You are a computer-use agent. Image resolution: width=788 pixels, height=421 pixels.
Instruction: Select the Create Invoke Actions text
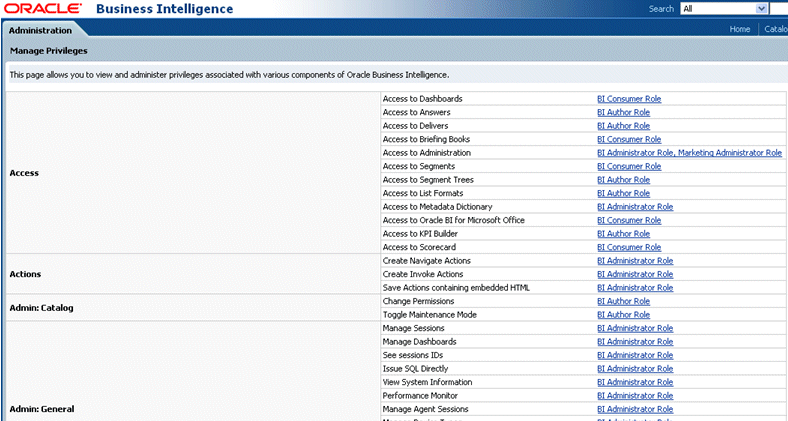(x=423, y=274)
